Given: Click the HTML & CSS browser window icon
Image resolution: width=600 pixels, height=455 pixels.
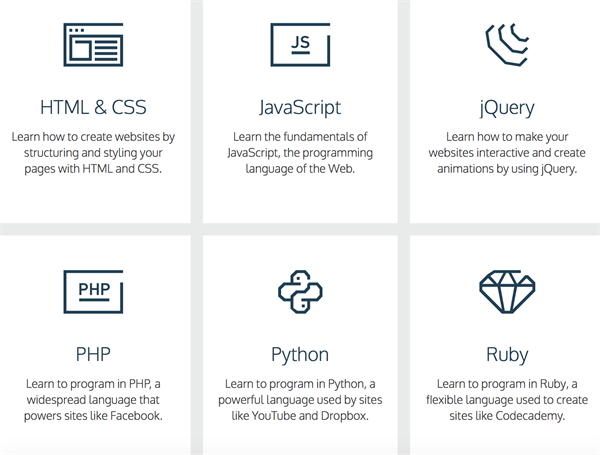Looking at the screenshot, I should click(x=93, y=44).
